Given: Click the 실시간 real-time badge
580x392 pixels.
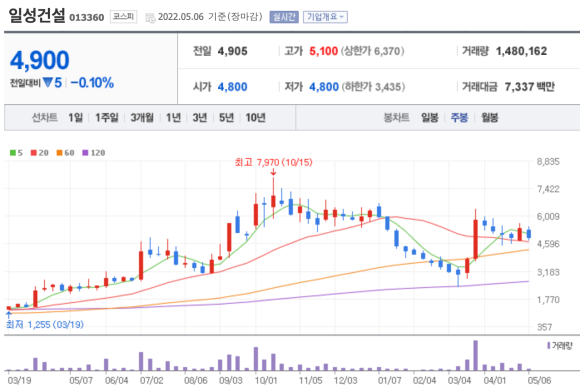Looking at the screenshot, I should [x=284, y=17].
